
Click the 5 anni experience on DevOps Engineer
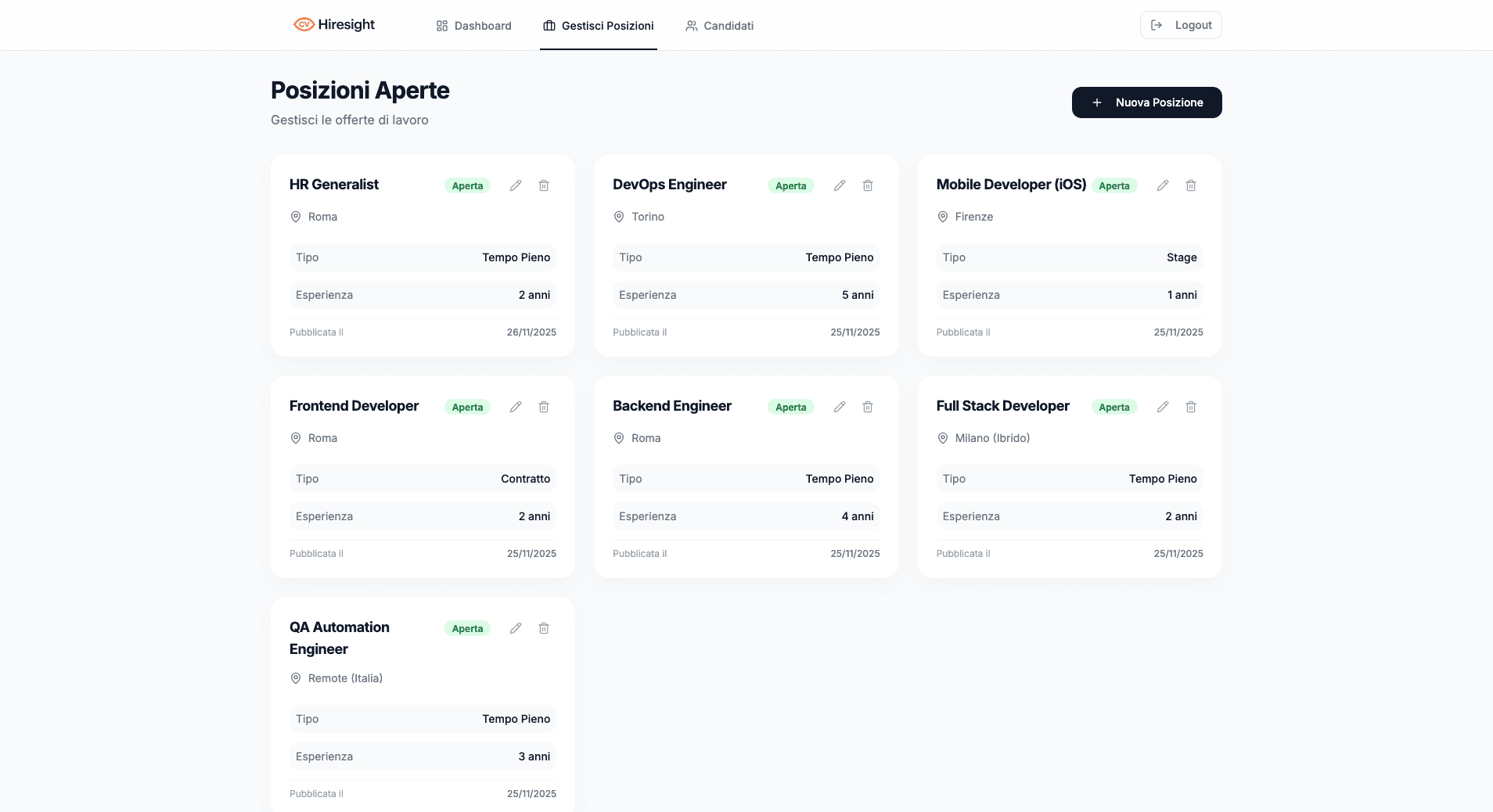pos(858,295)
